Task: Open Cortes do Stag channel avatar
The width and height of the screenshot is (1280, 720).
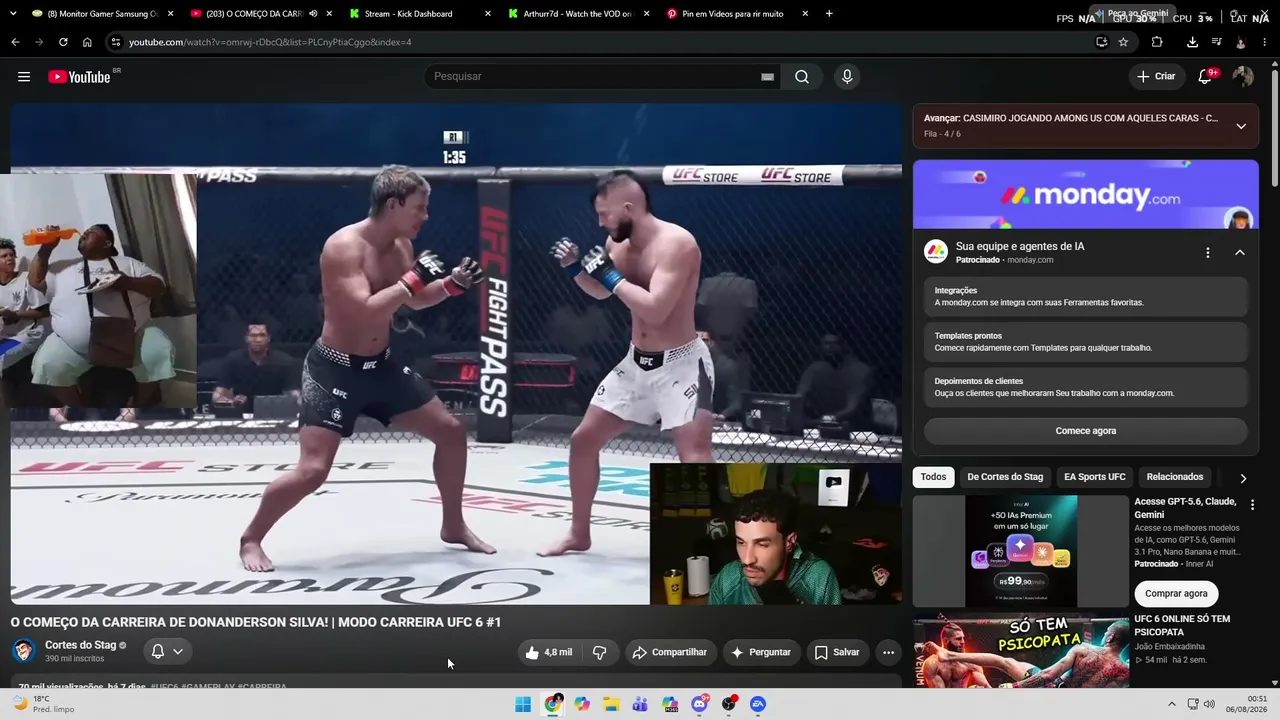Action: pos(23,651)
